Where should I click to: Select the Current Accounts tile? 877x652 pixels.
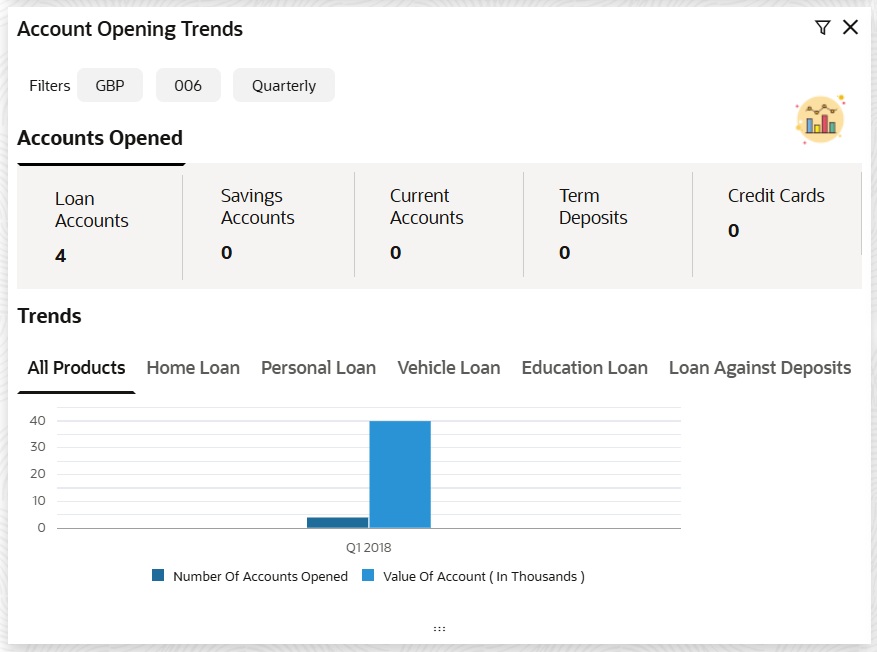tap(438, 224)
